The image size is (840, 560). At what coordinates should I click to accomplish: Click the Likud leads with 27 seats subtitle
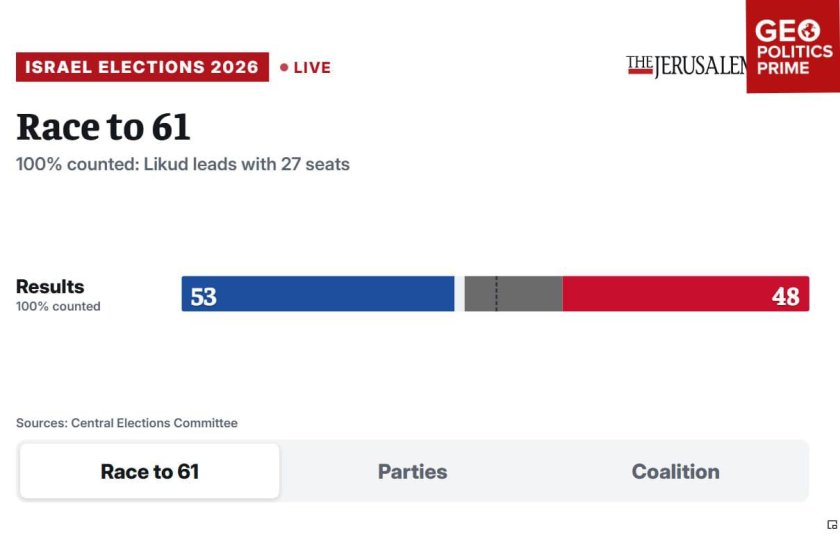(x=183, y=164)
